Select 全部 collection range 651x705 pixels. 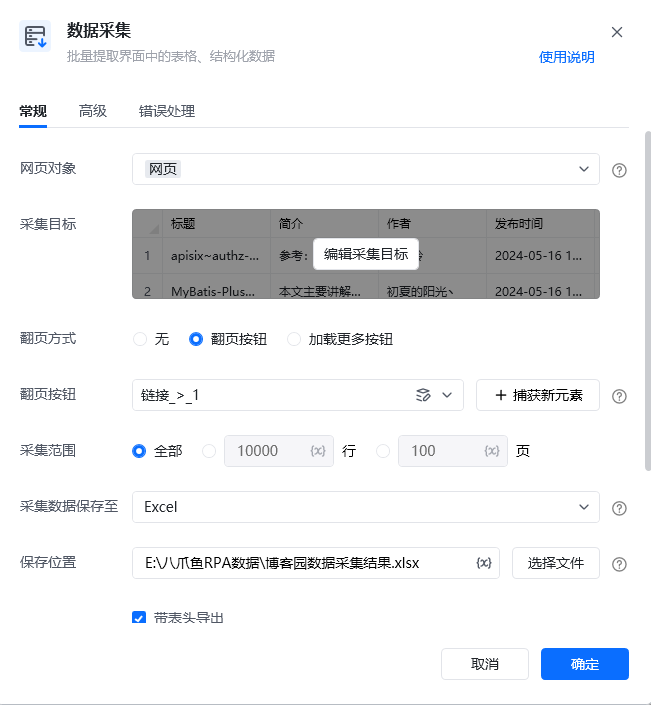pyautogui.click(x=139, y=451)
